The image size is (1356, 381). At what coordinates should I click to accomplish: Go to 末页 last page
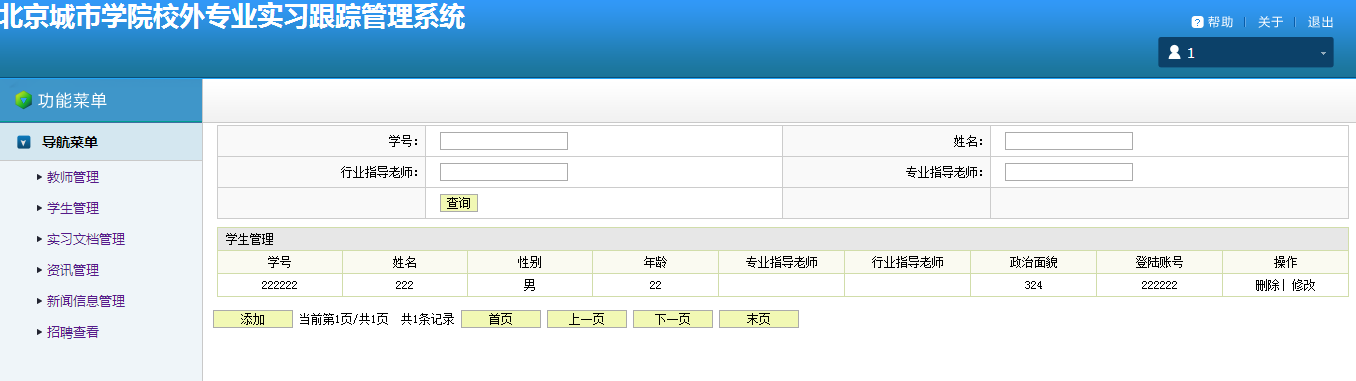[x=759, y=319]
